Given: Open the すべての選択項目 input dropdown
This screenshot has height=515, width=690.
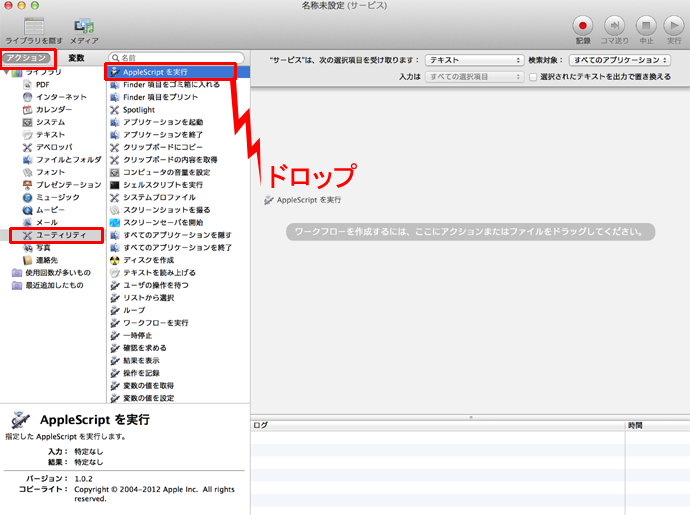Looking at the screenshot, I should [474, 77].
